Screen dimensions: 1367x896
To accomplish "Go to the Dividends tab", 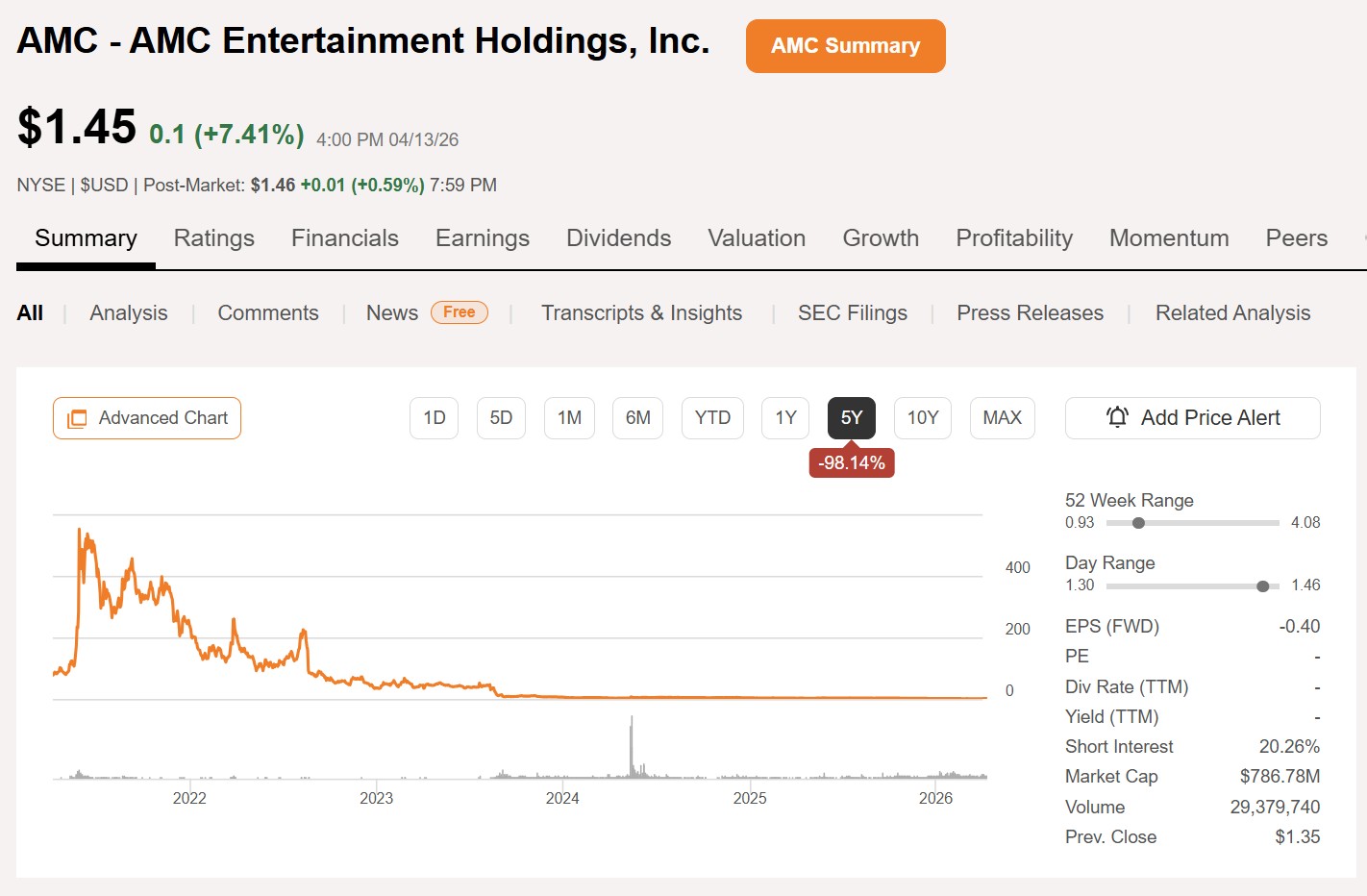I will (x=618, y=238).
